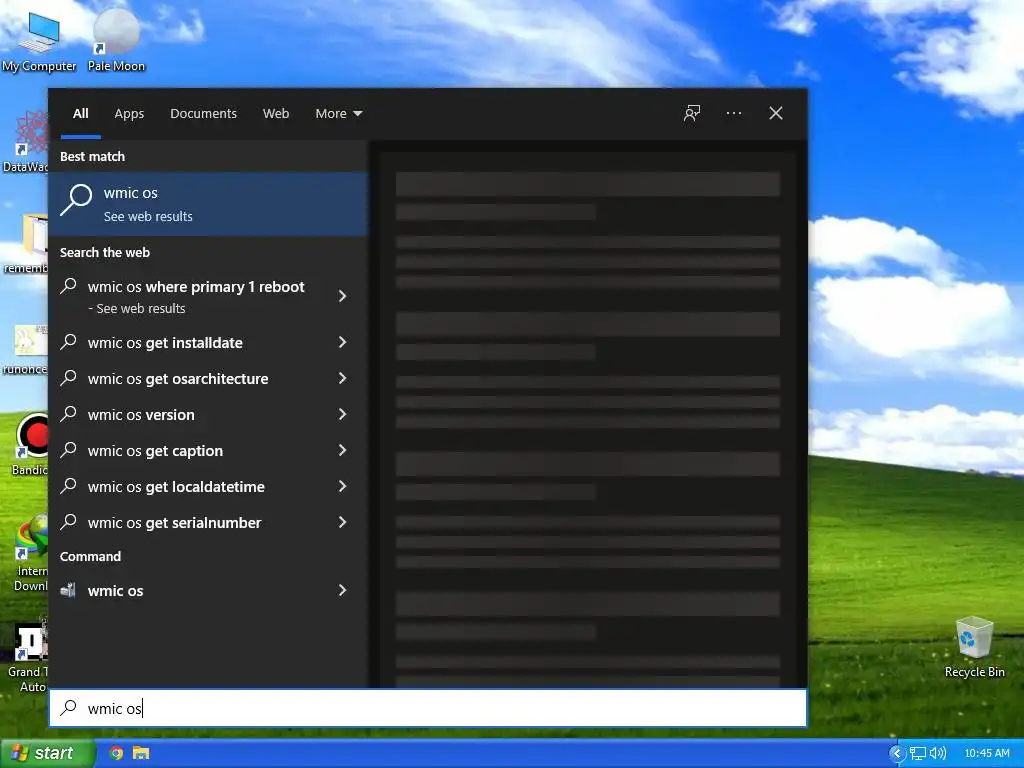Open the rememb folder on desktop

[x=26, y=242]
